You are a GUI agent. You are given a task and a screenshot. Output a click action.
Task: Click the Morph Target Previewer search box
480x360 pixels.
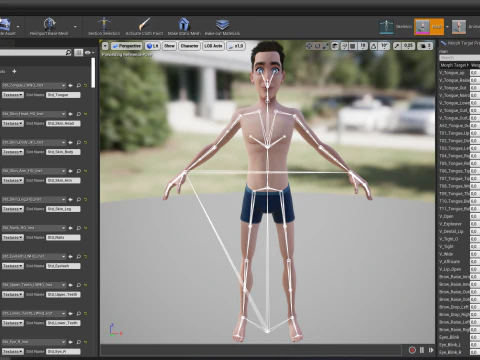(x=459, y=58)
